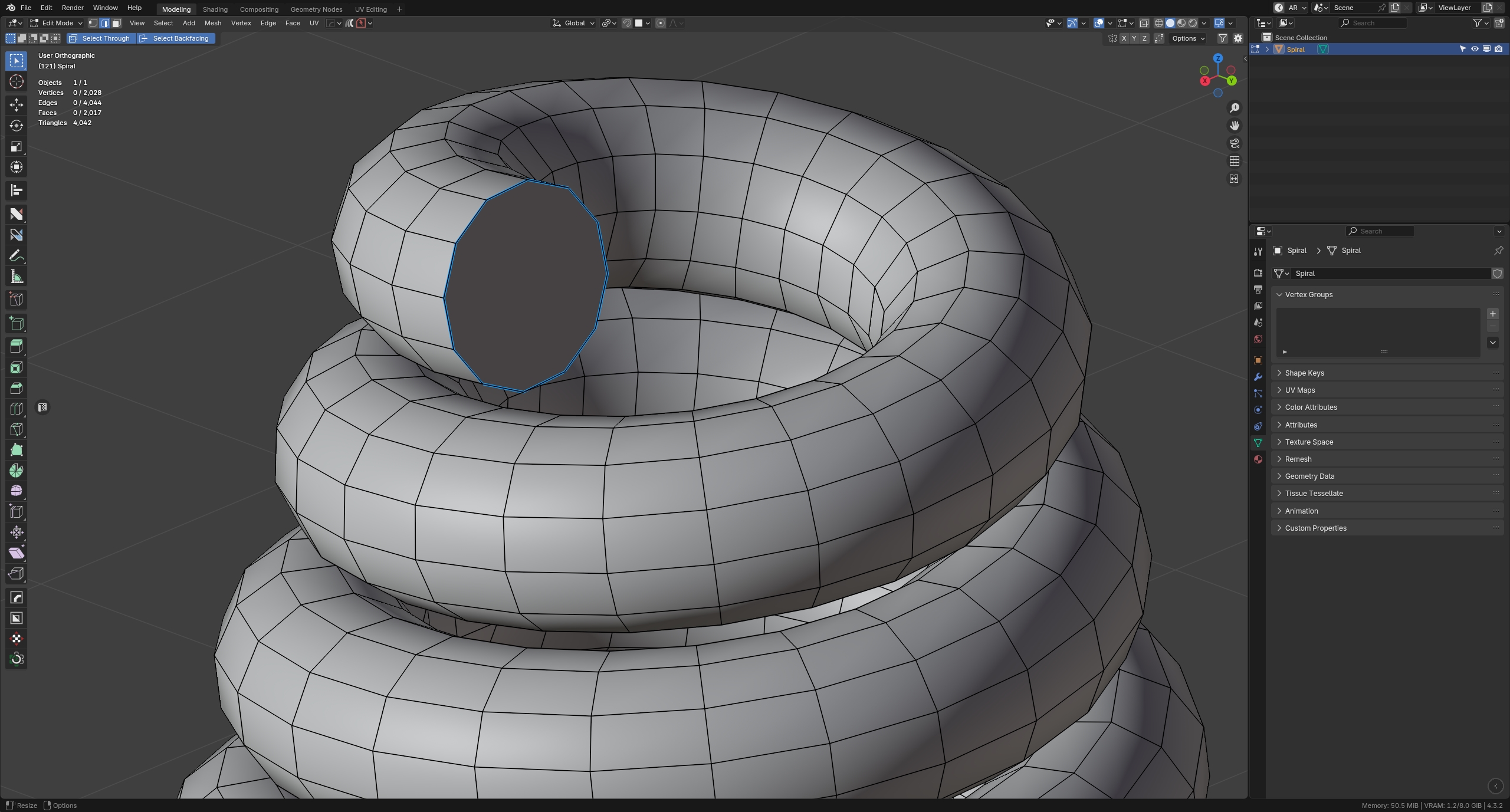Open the Object Data properties tab

(1258, 443)
